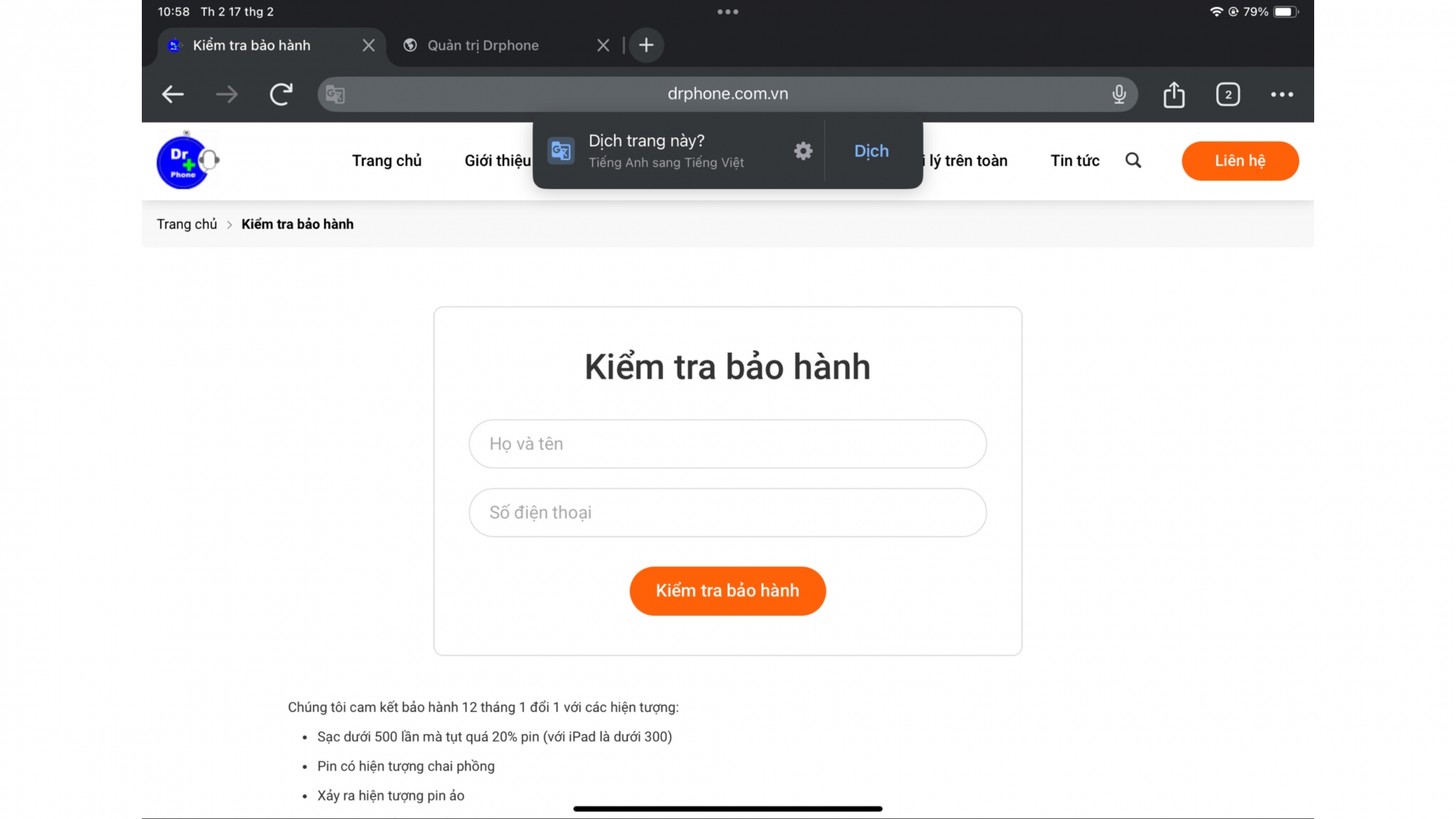The image size is (1456, 819).
Task: Tap translate icon in address bar
Action: pos(335,94)
